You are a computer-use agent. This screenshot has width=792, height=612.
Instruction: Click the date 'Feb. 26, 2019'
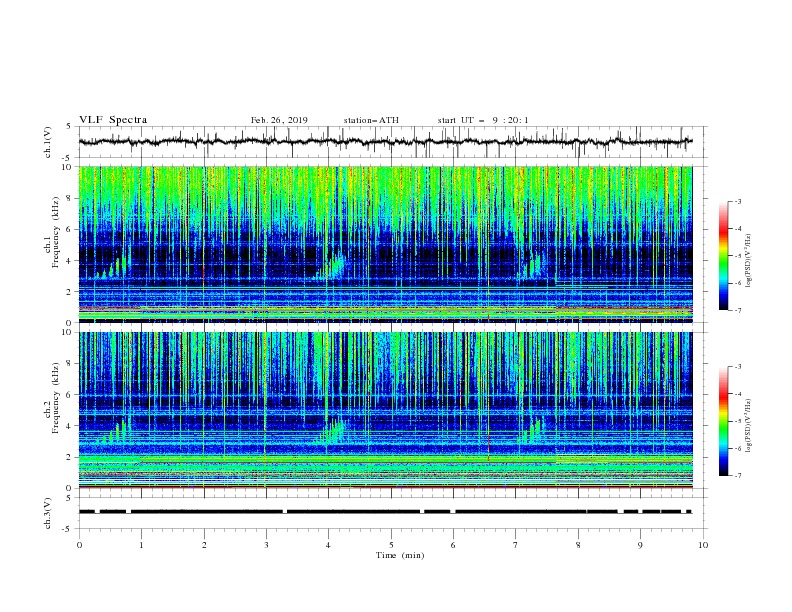[279, 120]
